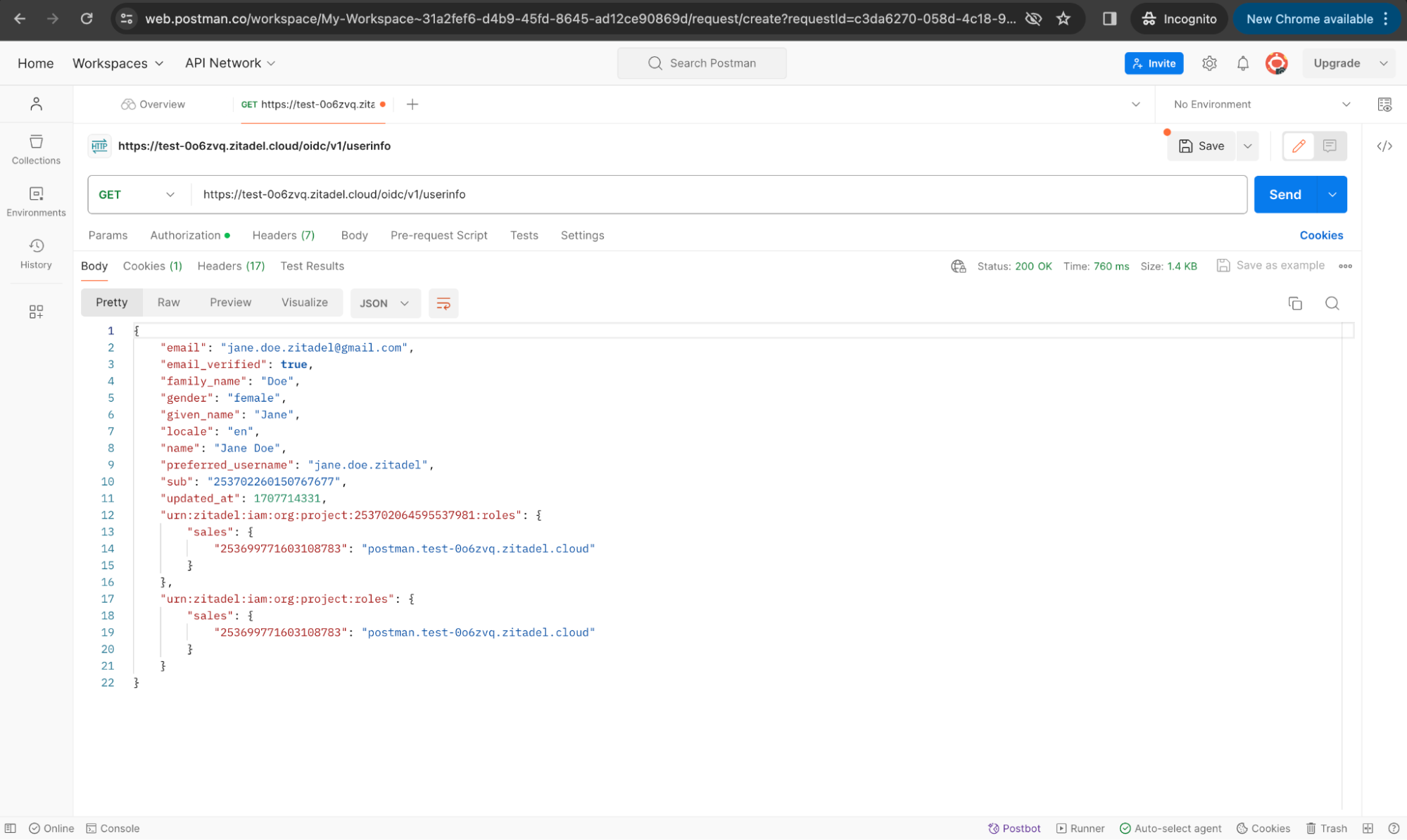Click the request URL input field
The height and width of the screenshot is (840, 1407).
pyautogui.click(x=718, y=194)
